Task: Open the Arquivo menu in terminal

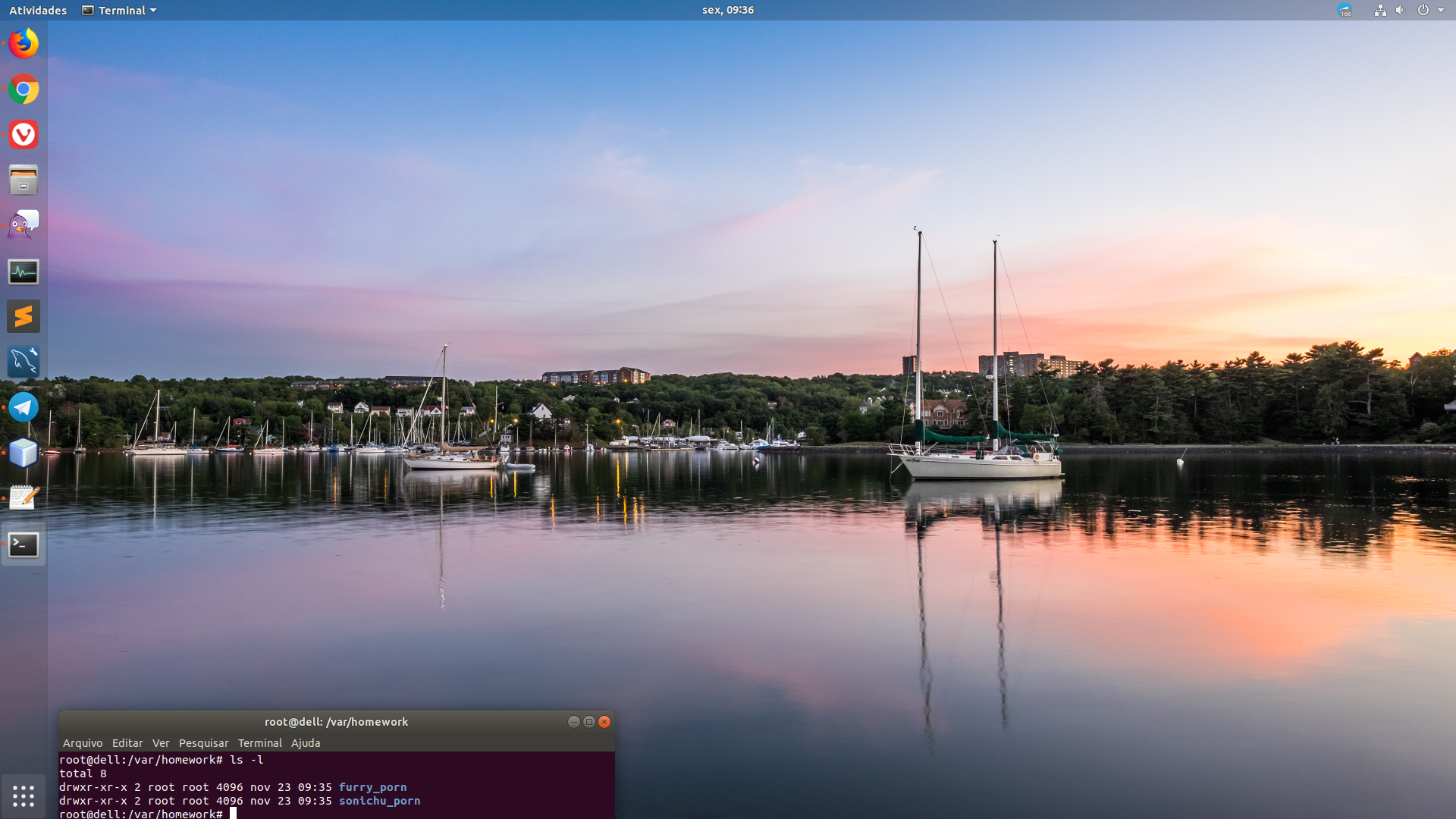Action: click(x=83, y=743)
